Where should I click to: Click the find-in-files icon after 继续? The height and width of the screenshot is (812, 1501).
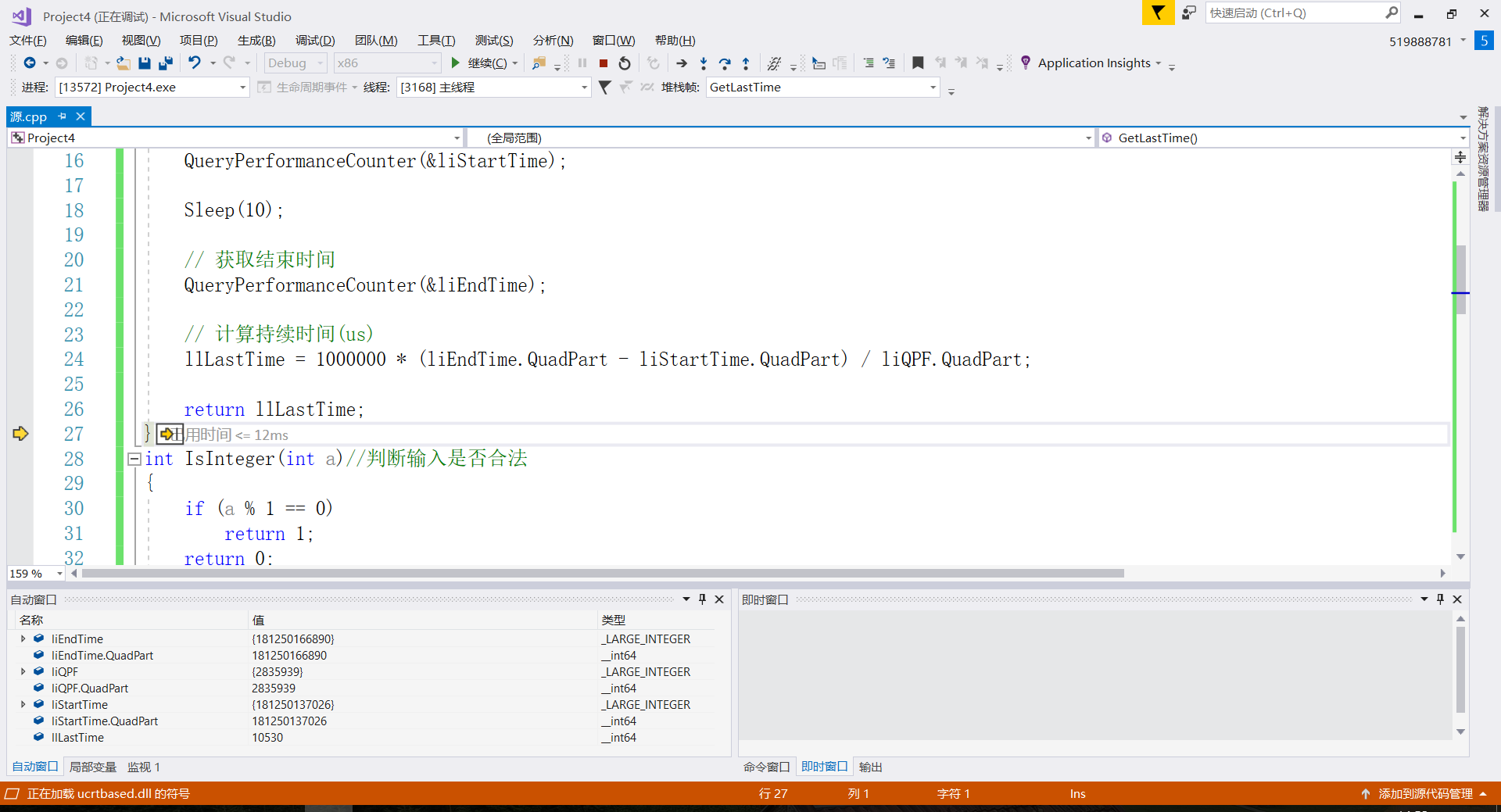coord(539,63)
